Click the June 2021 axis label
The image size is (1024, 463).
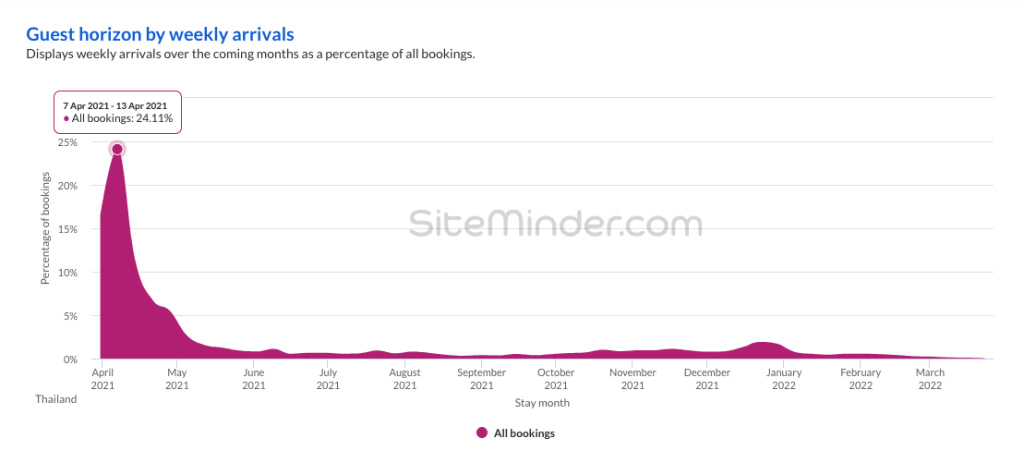point(253,378)
